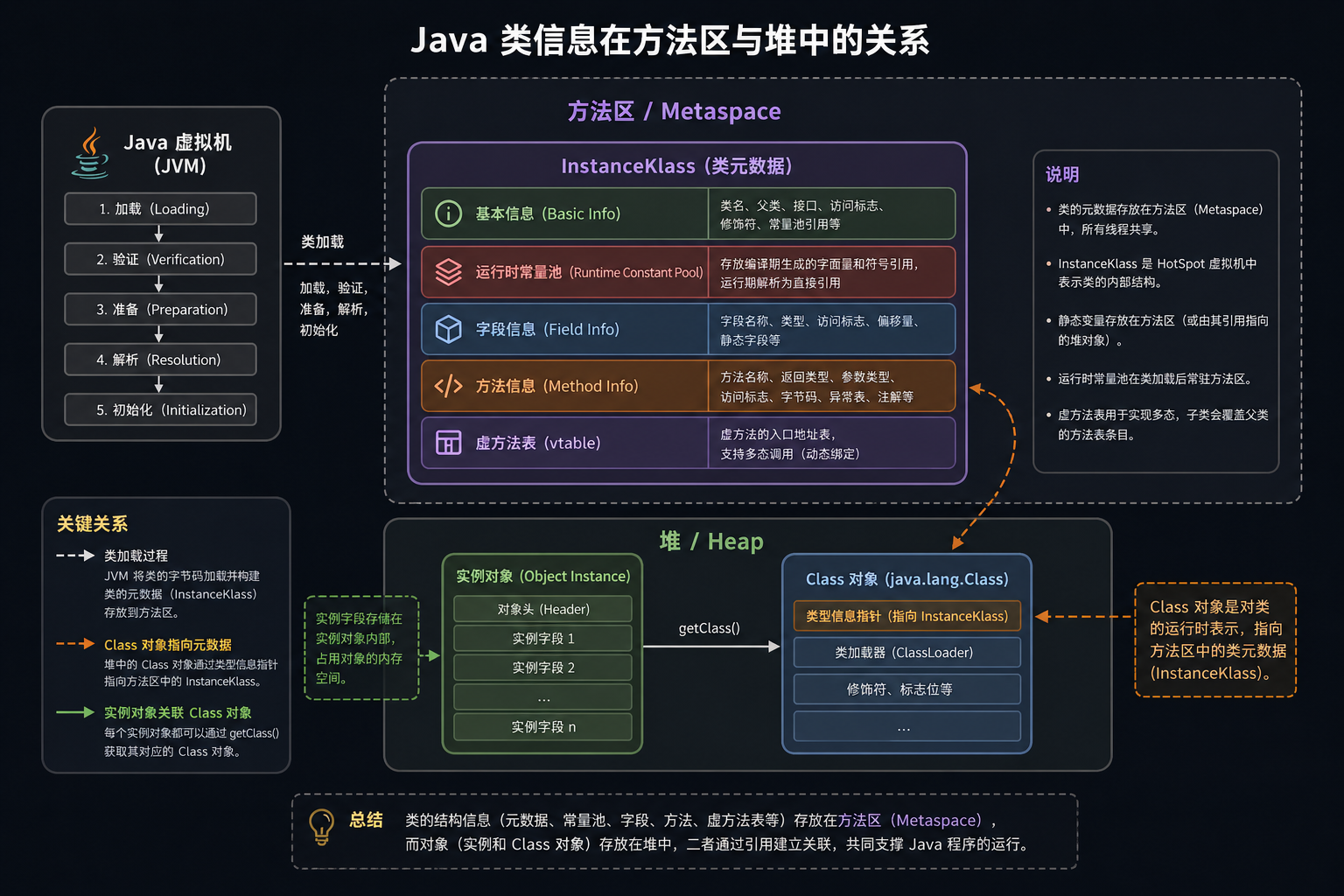Click the 3. 准备 (Preparation) step box
The image size is (1344, 896).
click(x=160, y=309)
